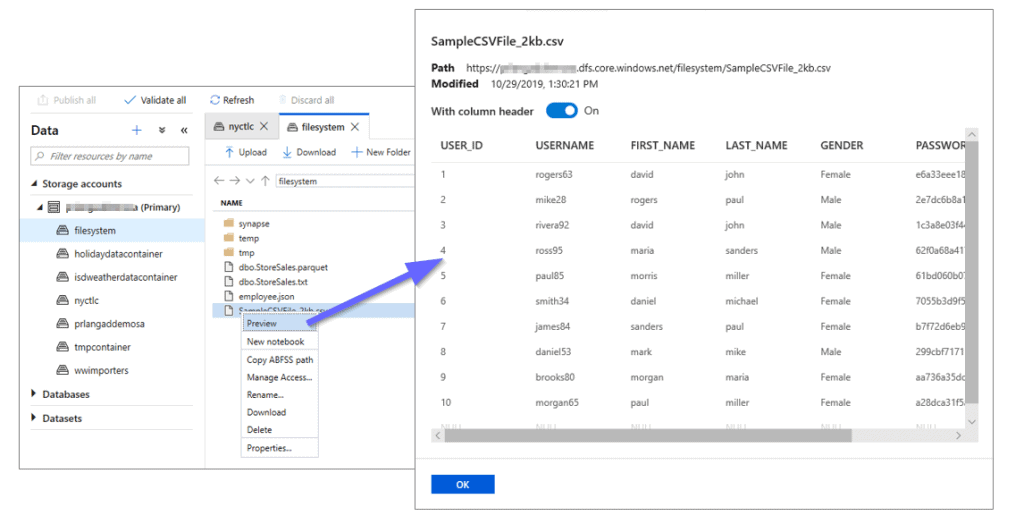Screen dimensions: 1024x524
Task: Switch to the filesystem tab
Action: [316, 127]
